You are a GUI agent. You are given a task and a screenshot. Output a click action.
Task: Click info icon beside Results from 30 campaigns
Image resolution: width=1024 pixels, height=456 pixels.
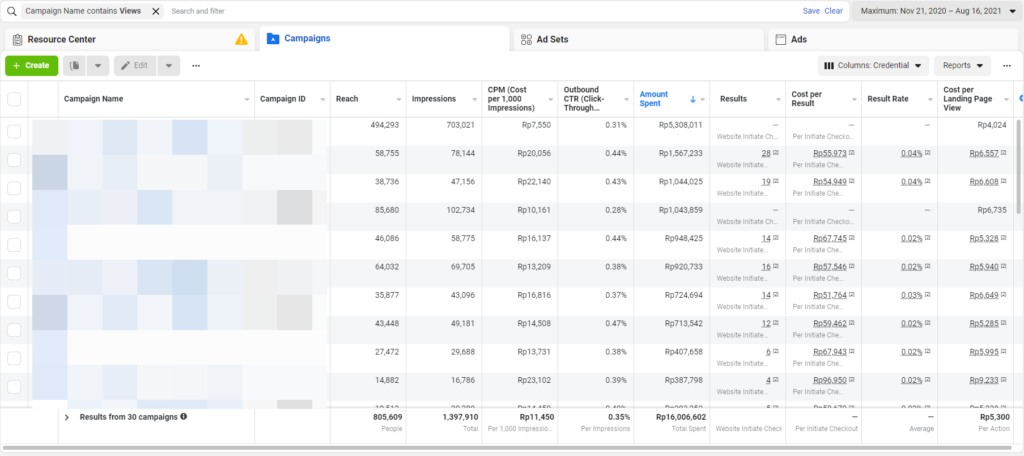click(184, 416)
